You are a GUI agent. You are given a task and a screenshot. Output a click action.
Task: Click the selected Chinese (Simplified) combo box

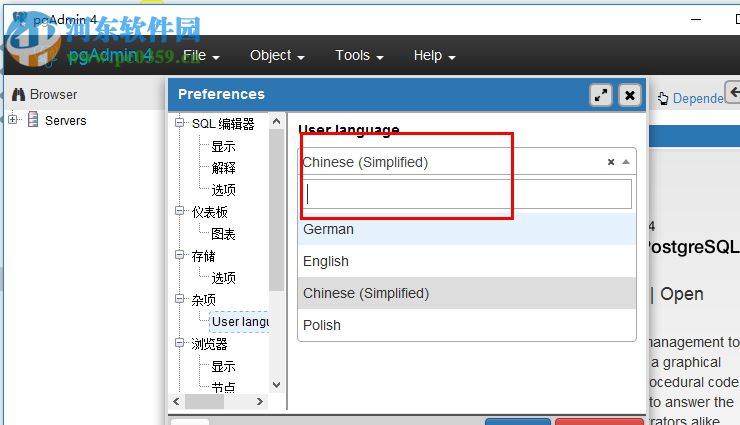pyautogui.click(x=467, y=162)
